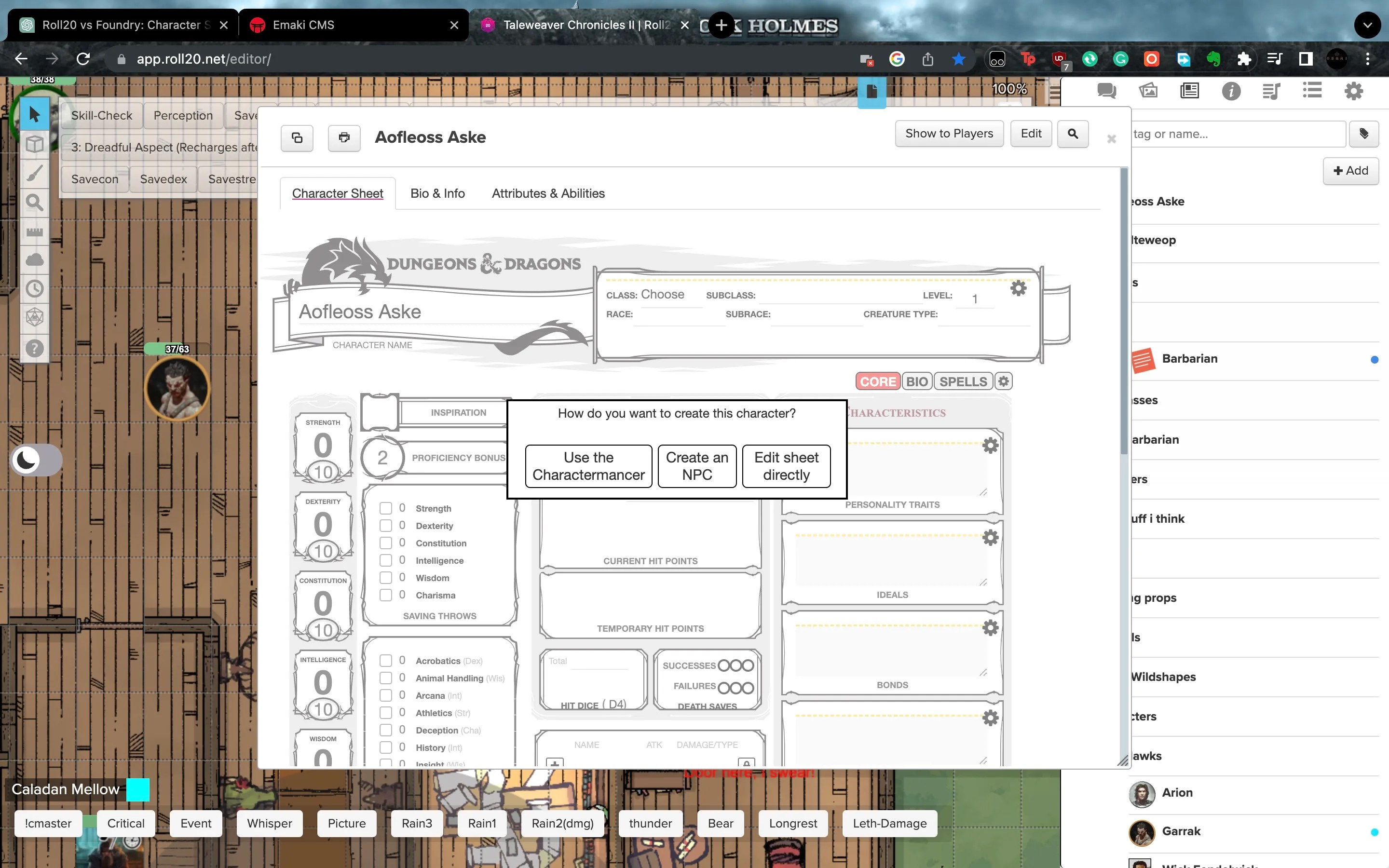Activate the Fog of War cloud tool
The image size is (1389, 868).
(34, 259)
